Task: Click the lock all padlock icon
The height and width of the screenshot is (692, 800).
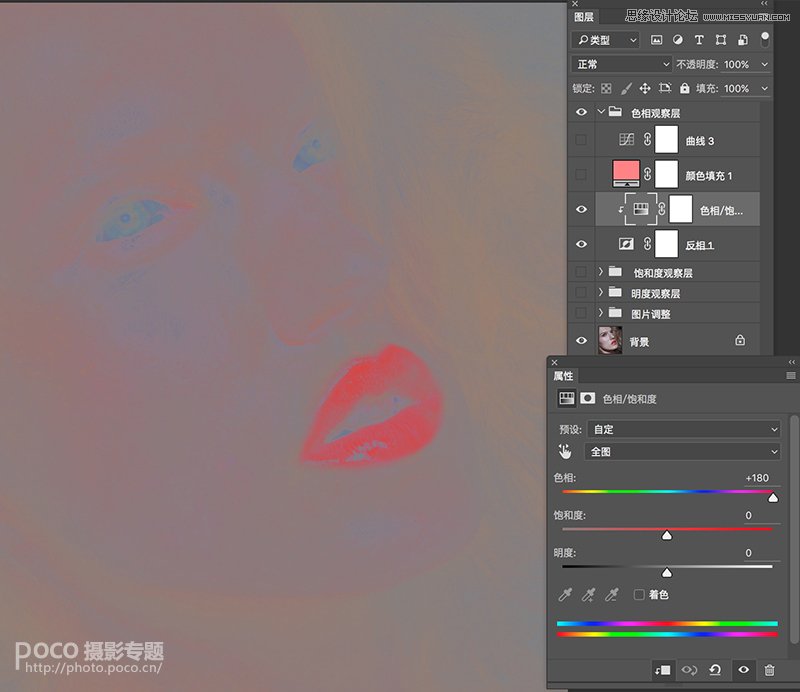Action: [685, 88]
